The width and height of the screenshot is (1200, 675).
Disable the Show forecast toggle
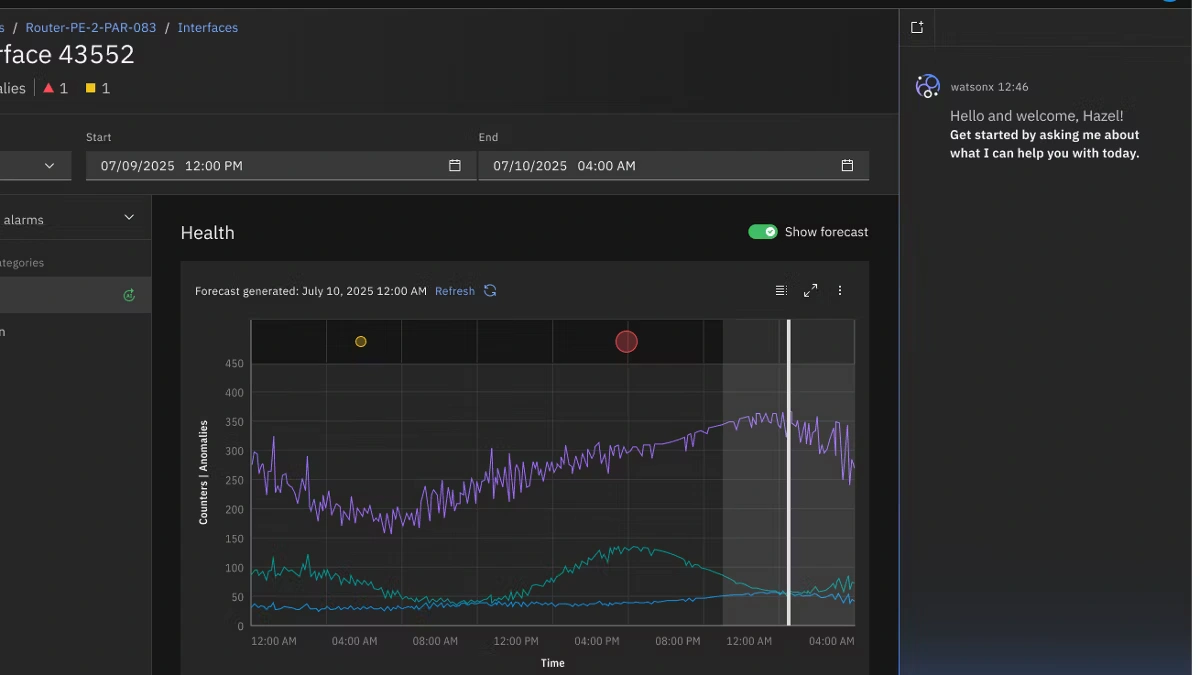point(763,231)
